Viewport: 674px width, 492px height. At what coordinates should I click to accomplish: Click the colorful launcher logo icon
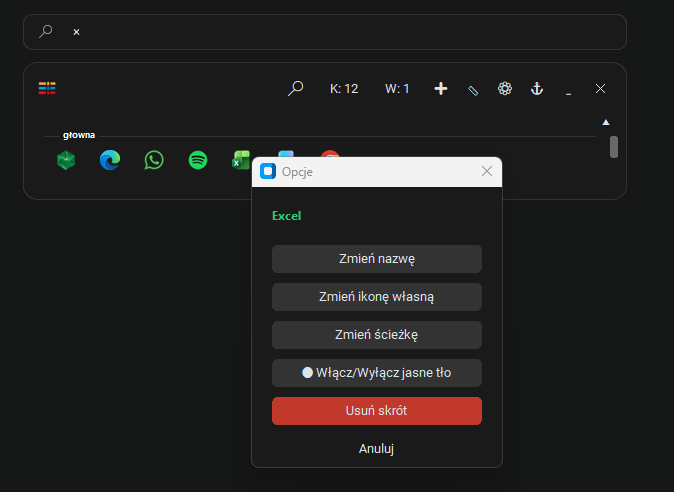47,88
